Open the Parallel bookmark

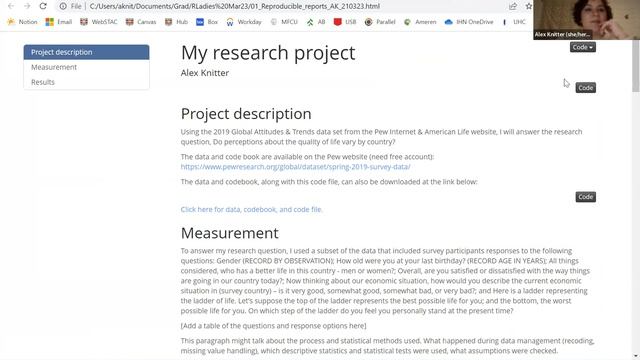pos(380,22)
